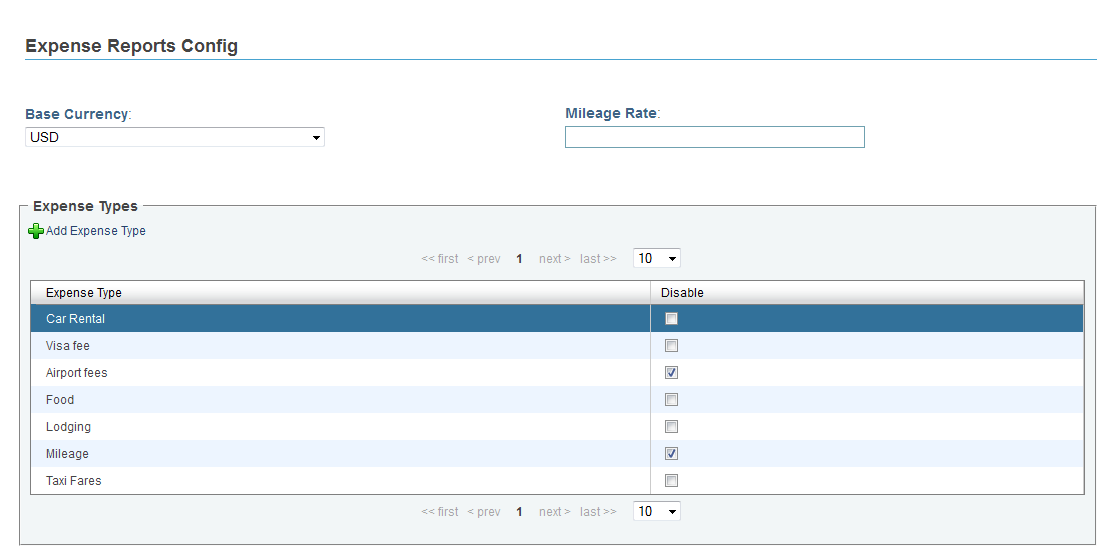
Task: Select the Taxi Fares row text
Action: tap(74, 481)
